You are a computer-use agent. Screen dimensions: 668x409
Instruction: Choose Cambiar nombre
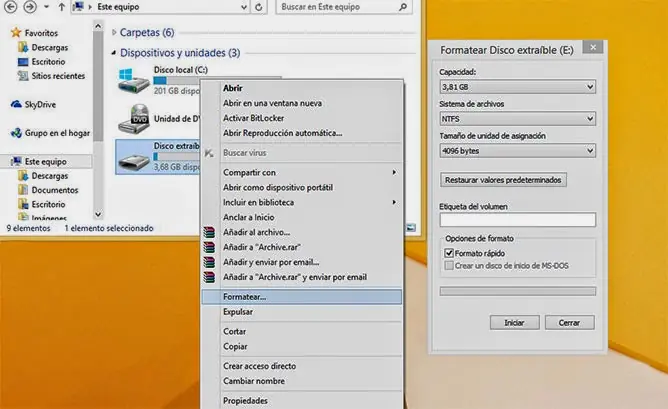click(302, 381)
